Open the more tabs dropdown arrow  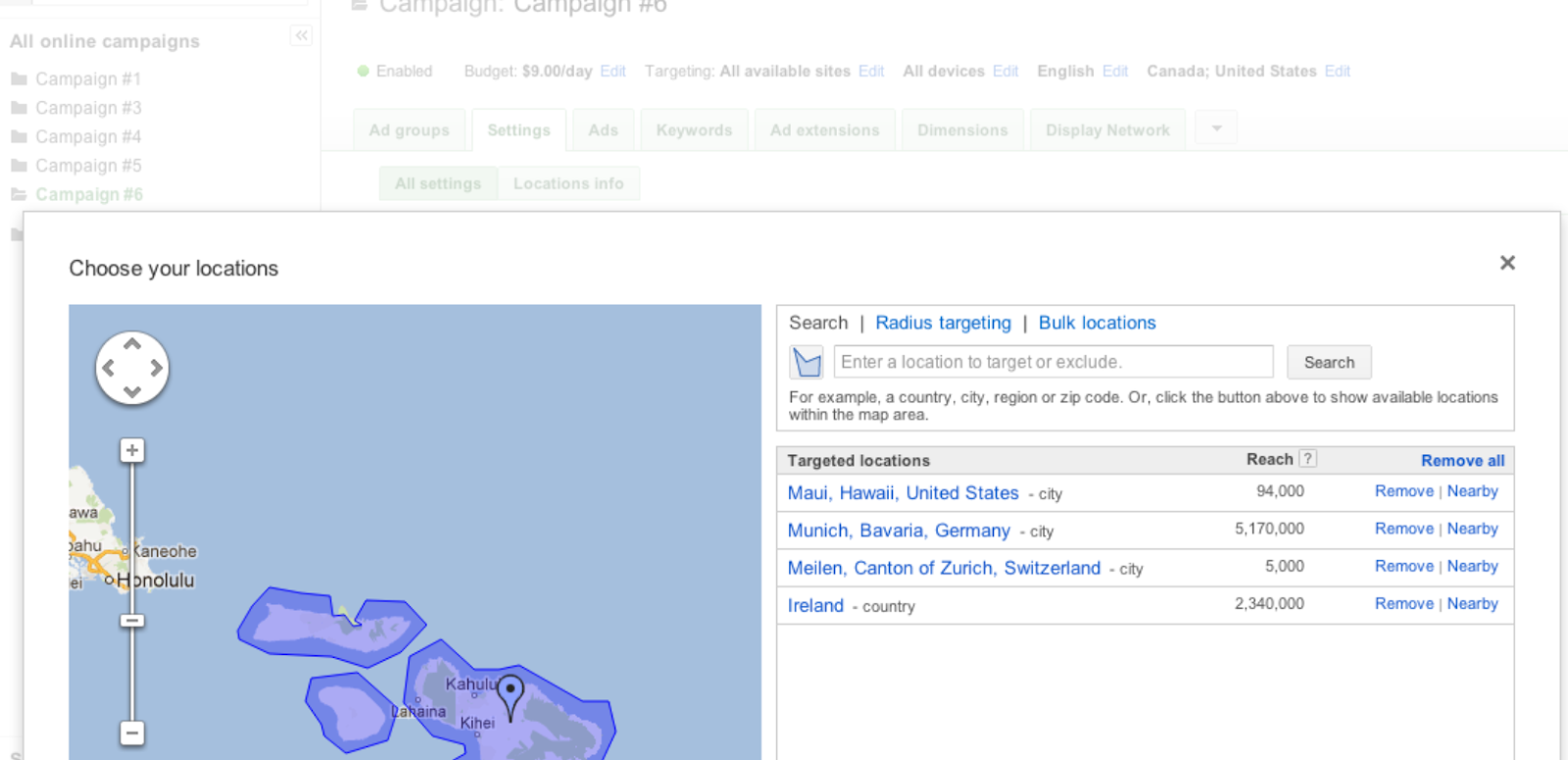tap(1216, 128)
